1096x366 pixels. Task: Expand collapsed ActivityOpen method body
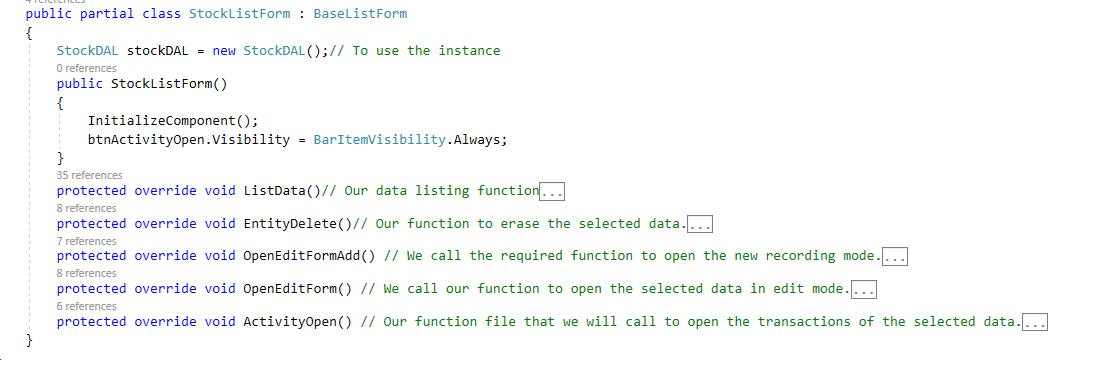(x=1034, y=322)
